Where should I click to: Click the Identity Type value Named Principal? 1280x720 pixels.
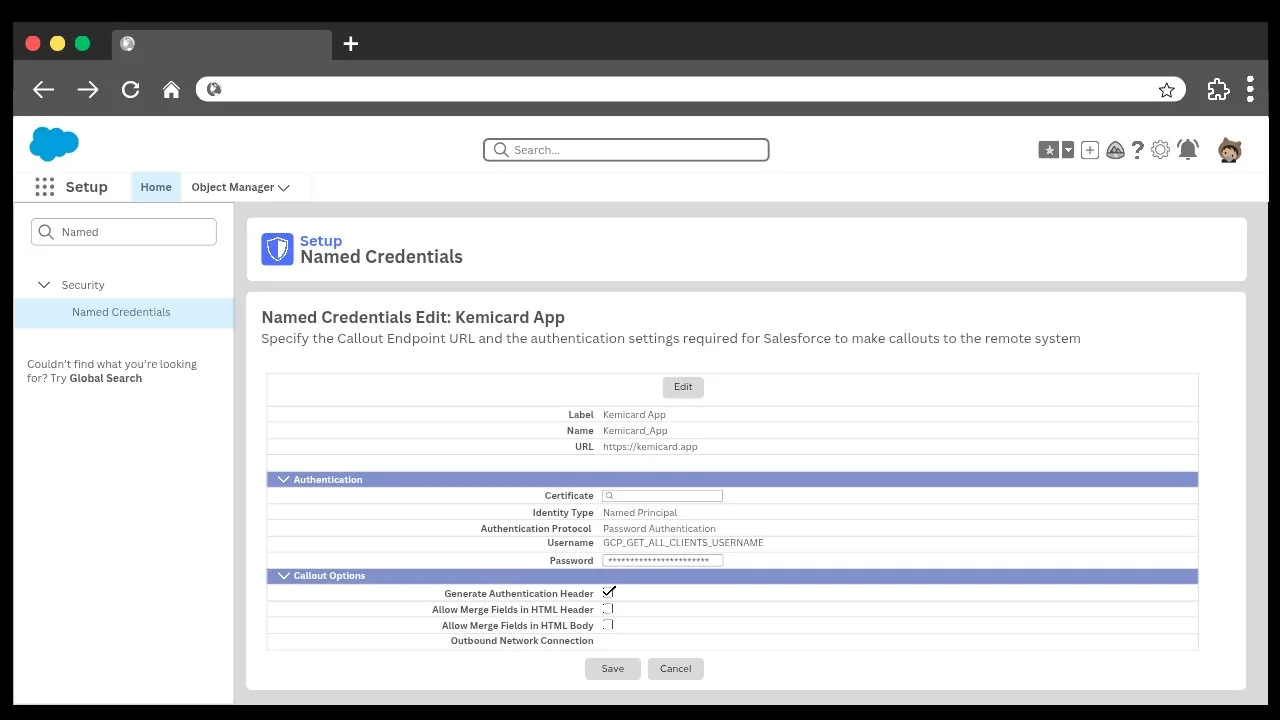[x=640, y=513]
